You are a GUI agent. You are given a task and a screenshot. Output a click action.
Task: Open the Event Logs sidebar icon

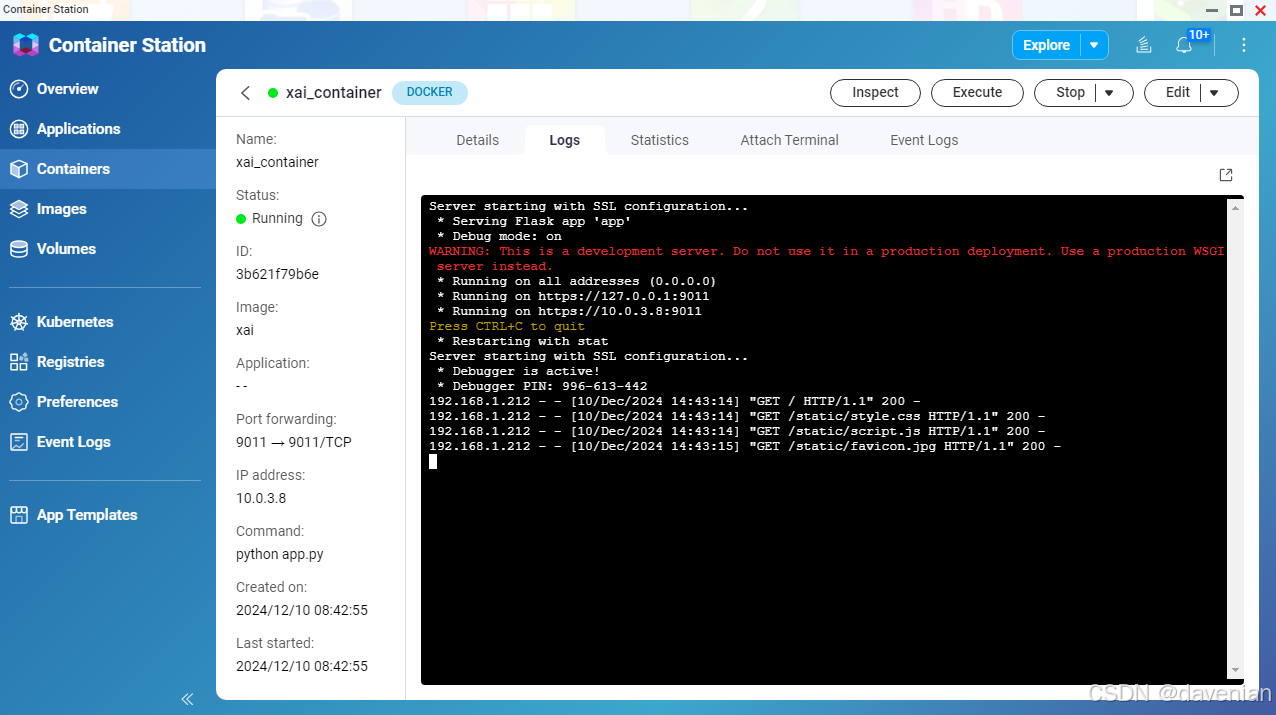18,442
